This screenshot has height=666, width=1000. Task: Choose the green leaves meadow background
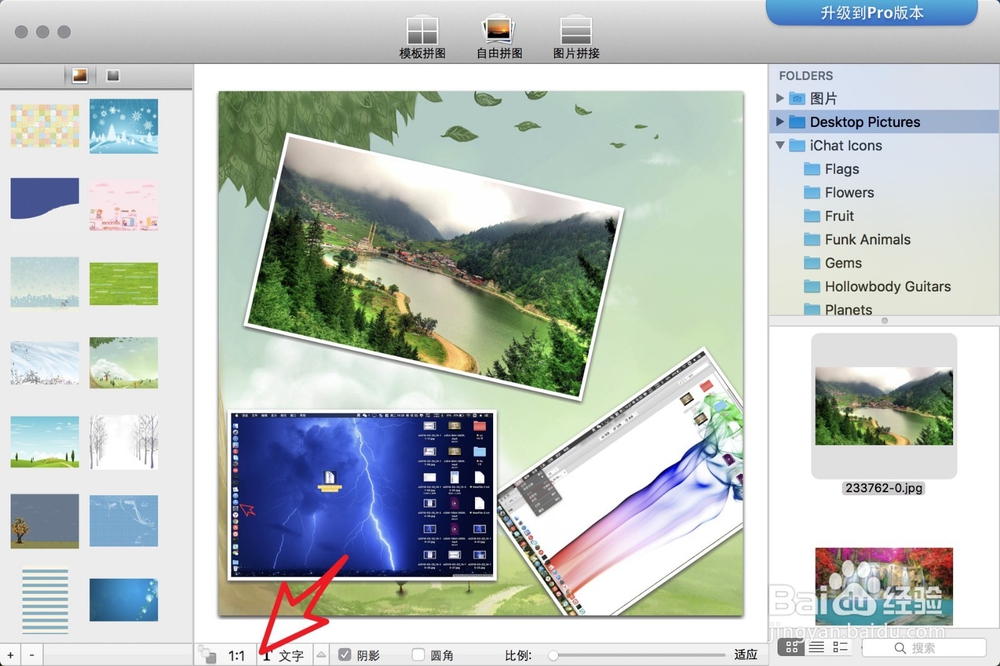click(124, 363)
